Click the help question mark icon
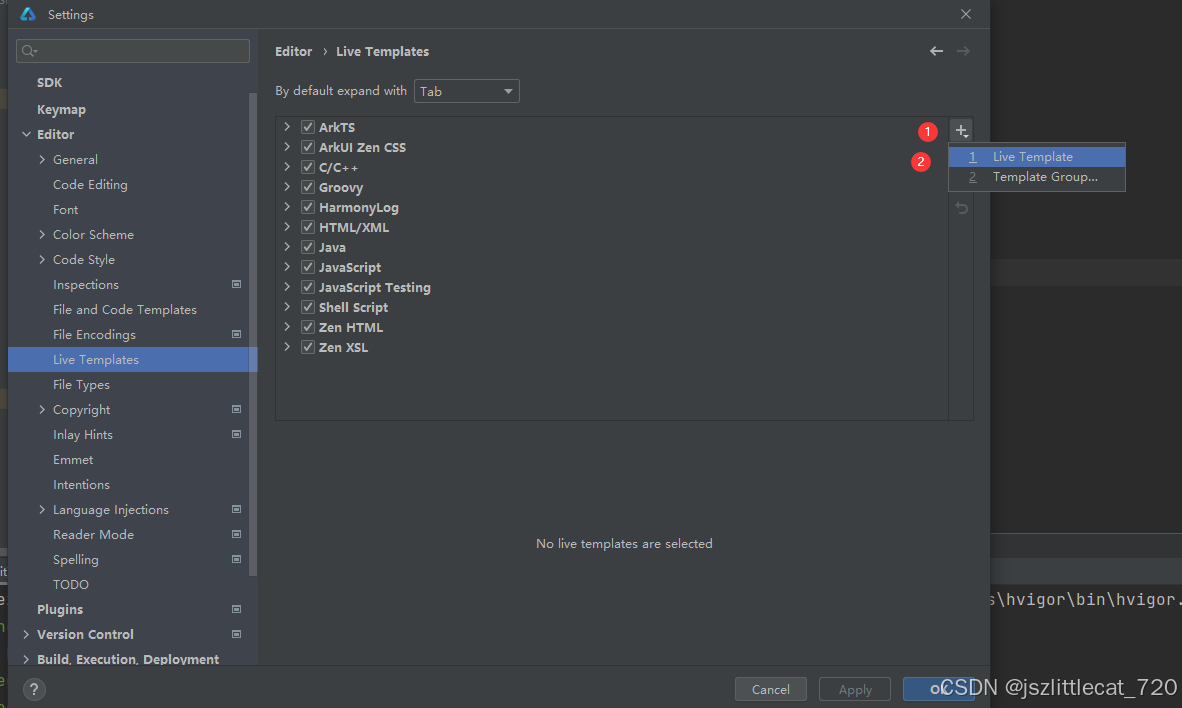The height and width of the screenshot is (708, 1182). [x=34, y=689]
